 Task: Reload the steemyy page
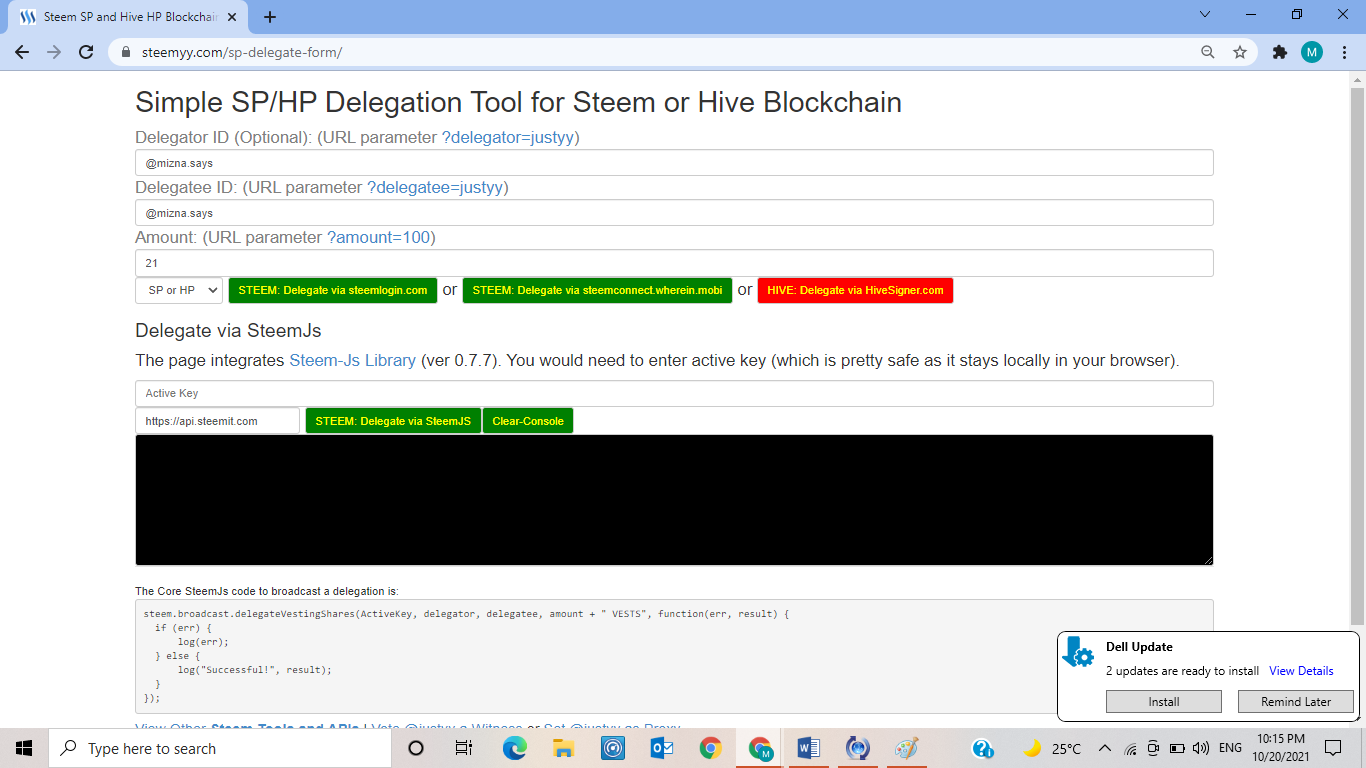click(87, 52)
